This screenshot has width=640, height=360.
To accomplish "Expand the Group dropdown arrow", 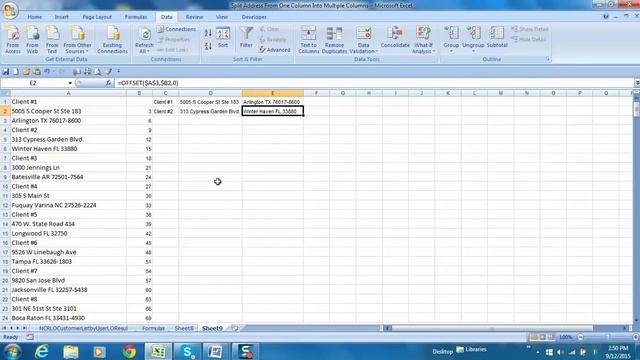I will (451, 51).
